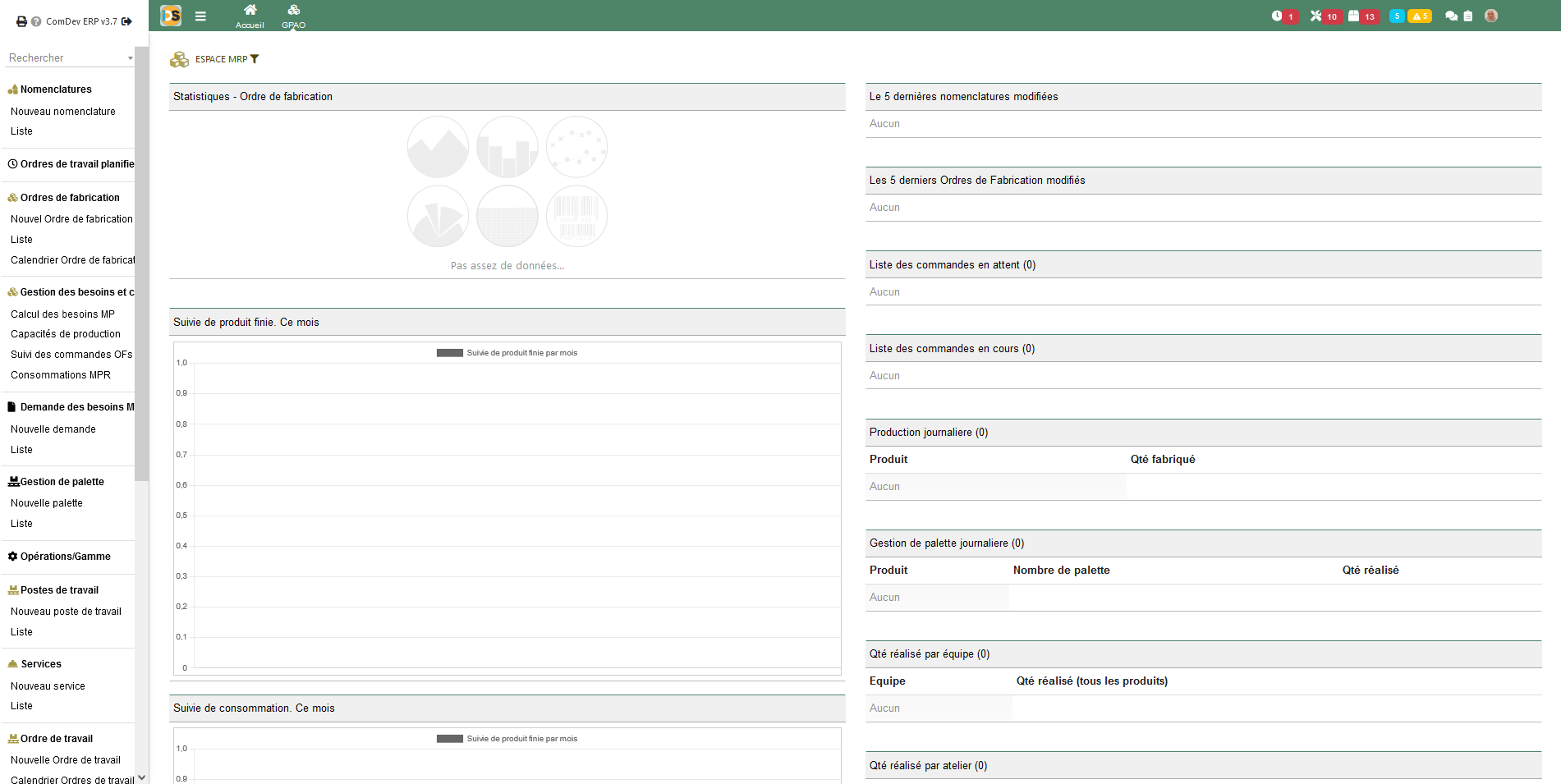Open the box notifications with badge 13

click(x=1363, y=16)
